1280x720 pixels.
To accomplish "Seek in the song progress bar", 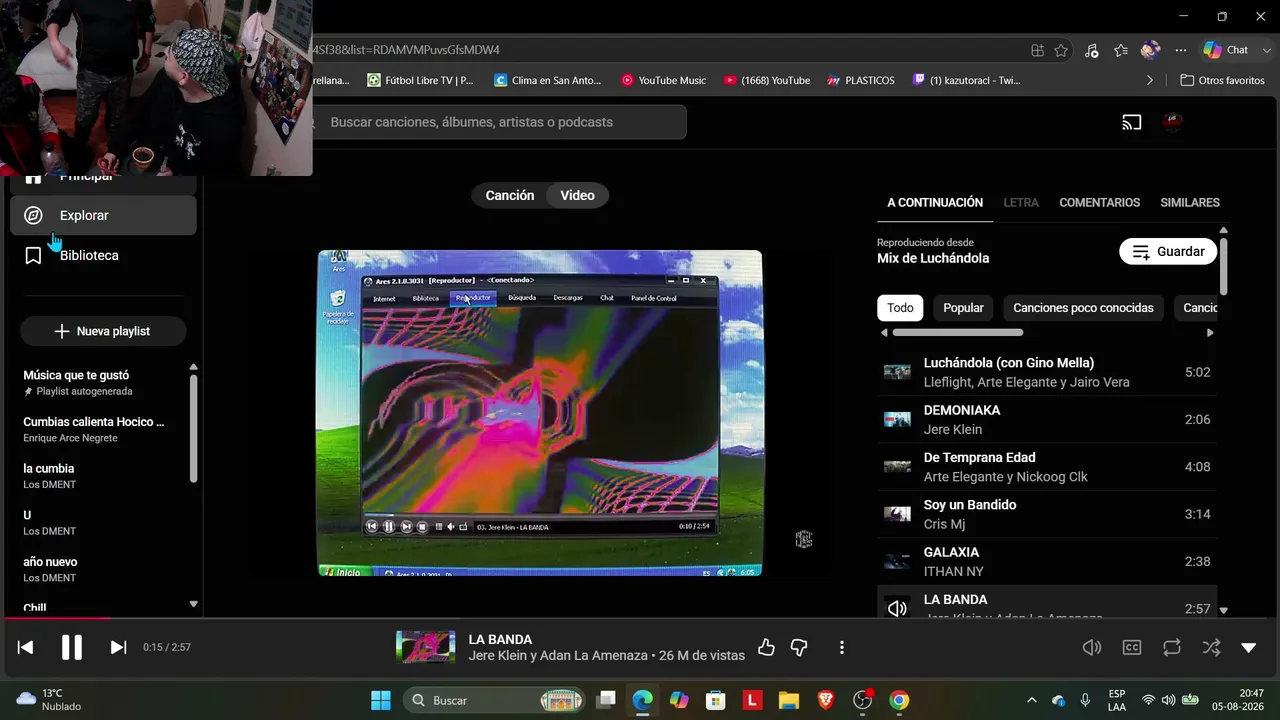I will click(640, 618).
